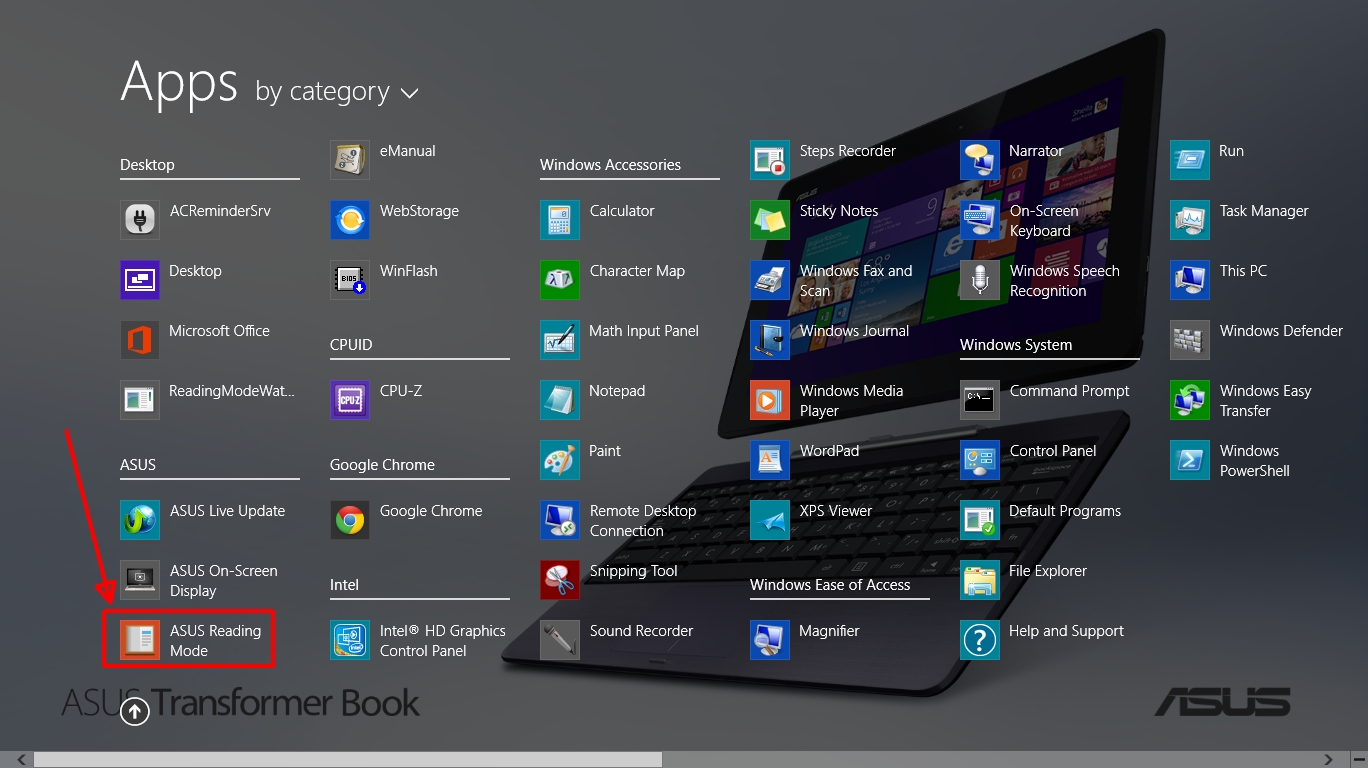Launch the Windows Journal icon
The image size is (1368, 768).
pos(770,340)
